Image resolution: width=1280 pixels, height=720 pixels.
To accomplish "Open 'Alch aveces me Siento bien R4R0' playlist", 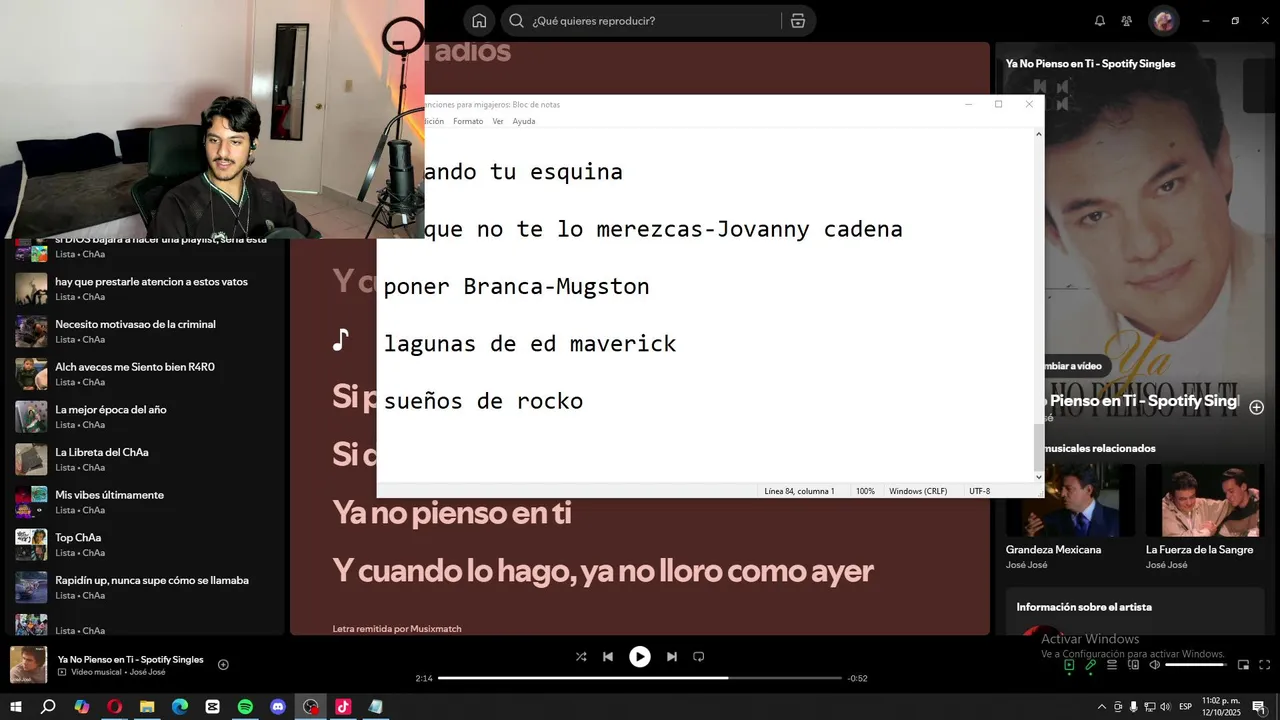I will (143, 374).
